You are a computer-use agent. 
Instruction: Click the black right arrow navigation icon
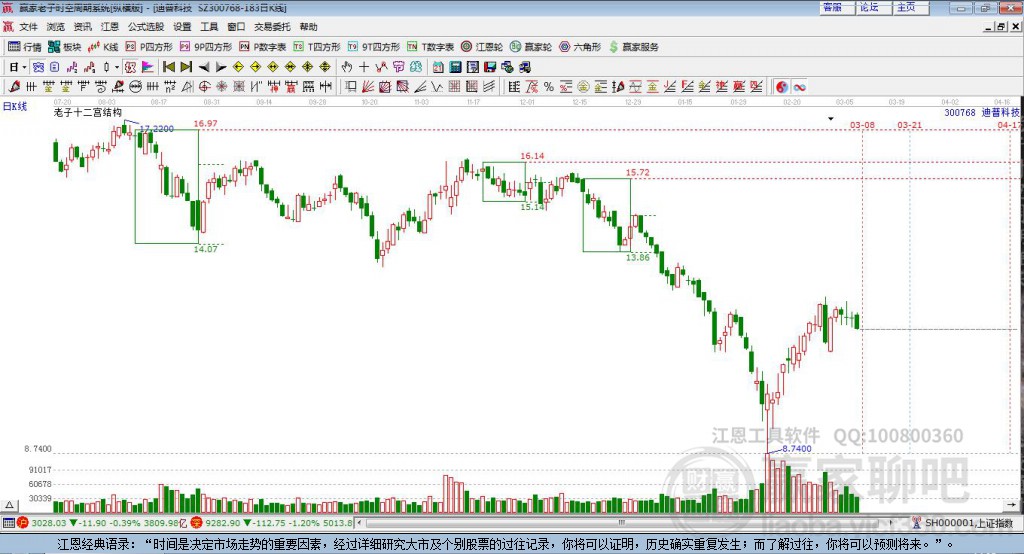(x=221, y=67)
